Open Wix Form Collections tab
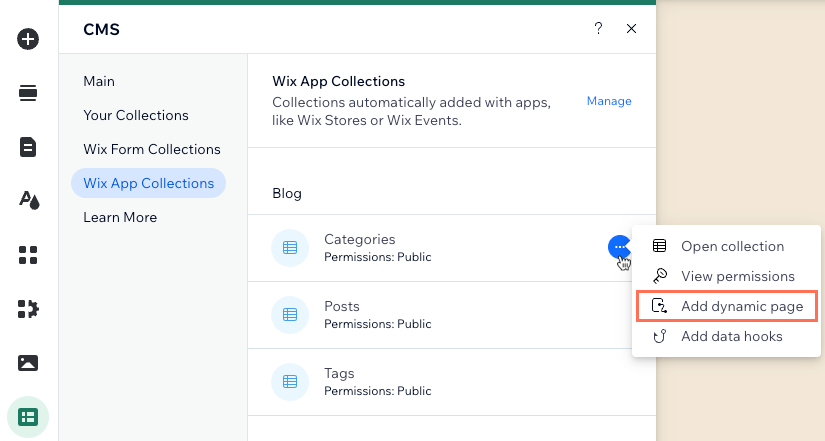The image size is (825, 441). [152, 149]
